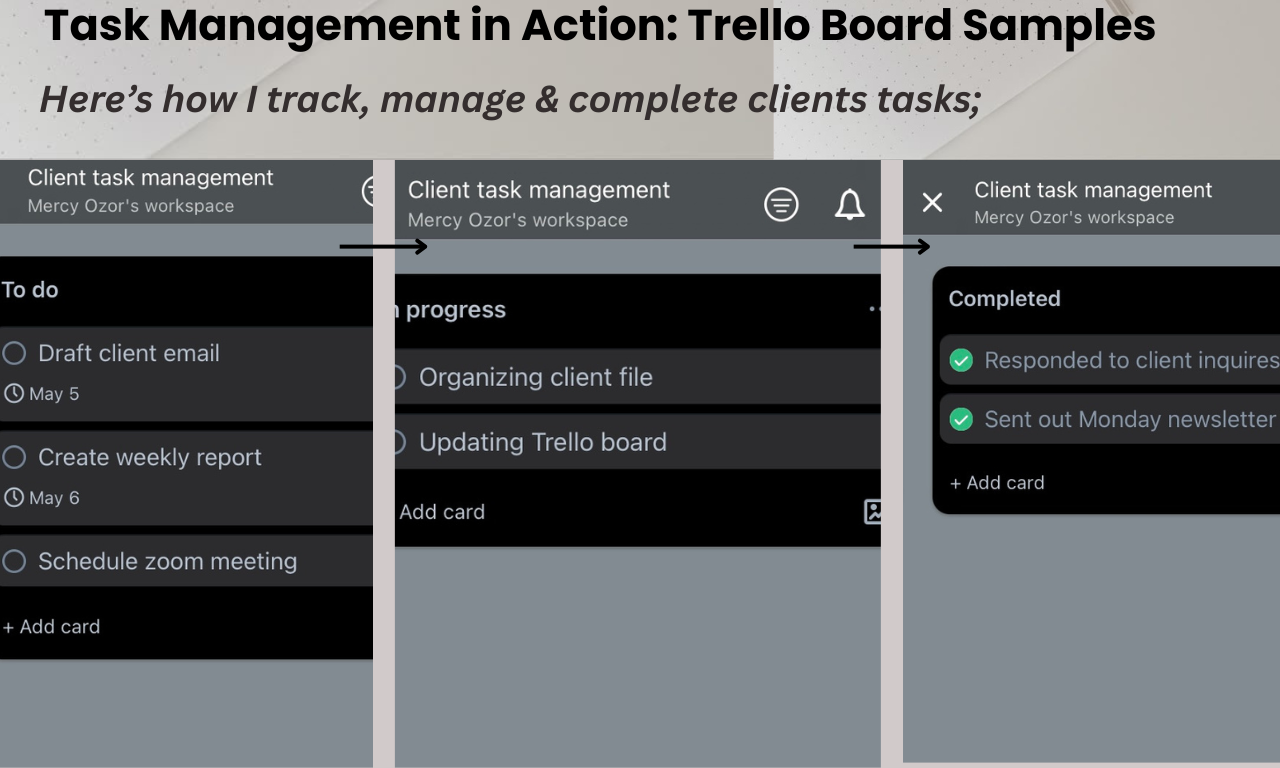Click the May 6 due date clock icon
The height and width of the screenshot is (768, 1280).
coord(13,498)
